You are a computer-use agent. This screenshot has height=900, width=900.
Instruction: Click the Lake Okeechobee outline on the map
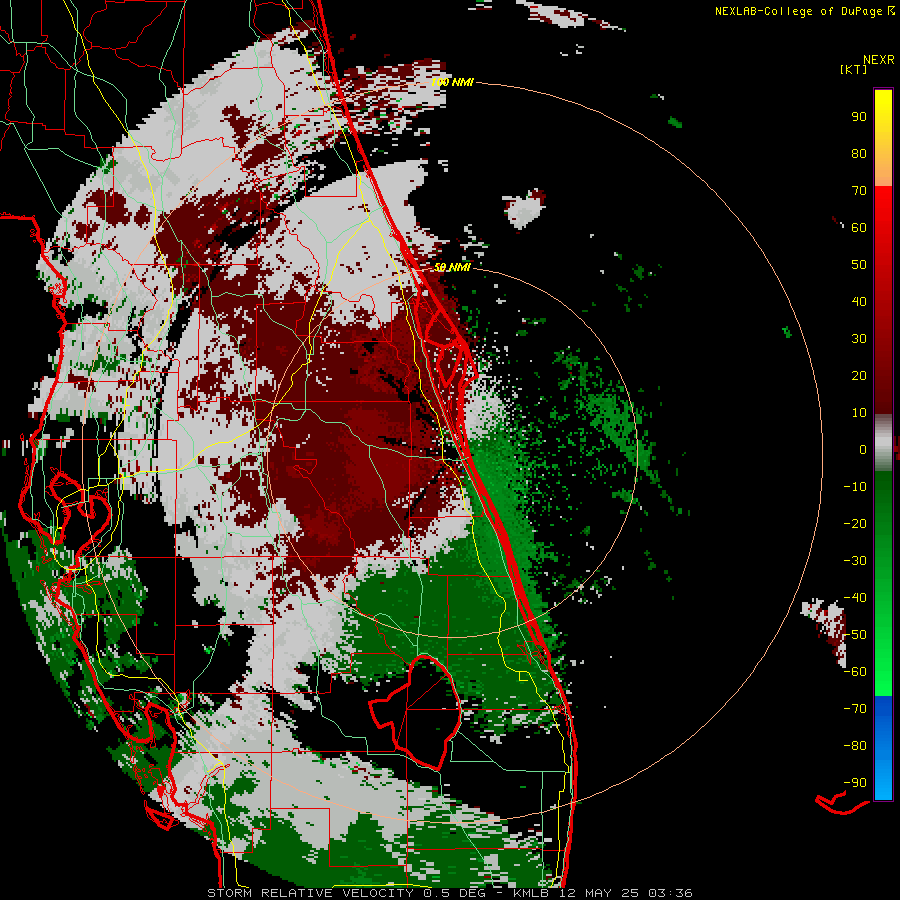(x=414, y=712)
